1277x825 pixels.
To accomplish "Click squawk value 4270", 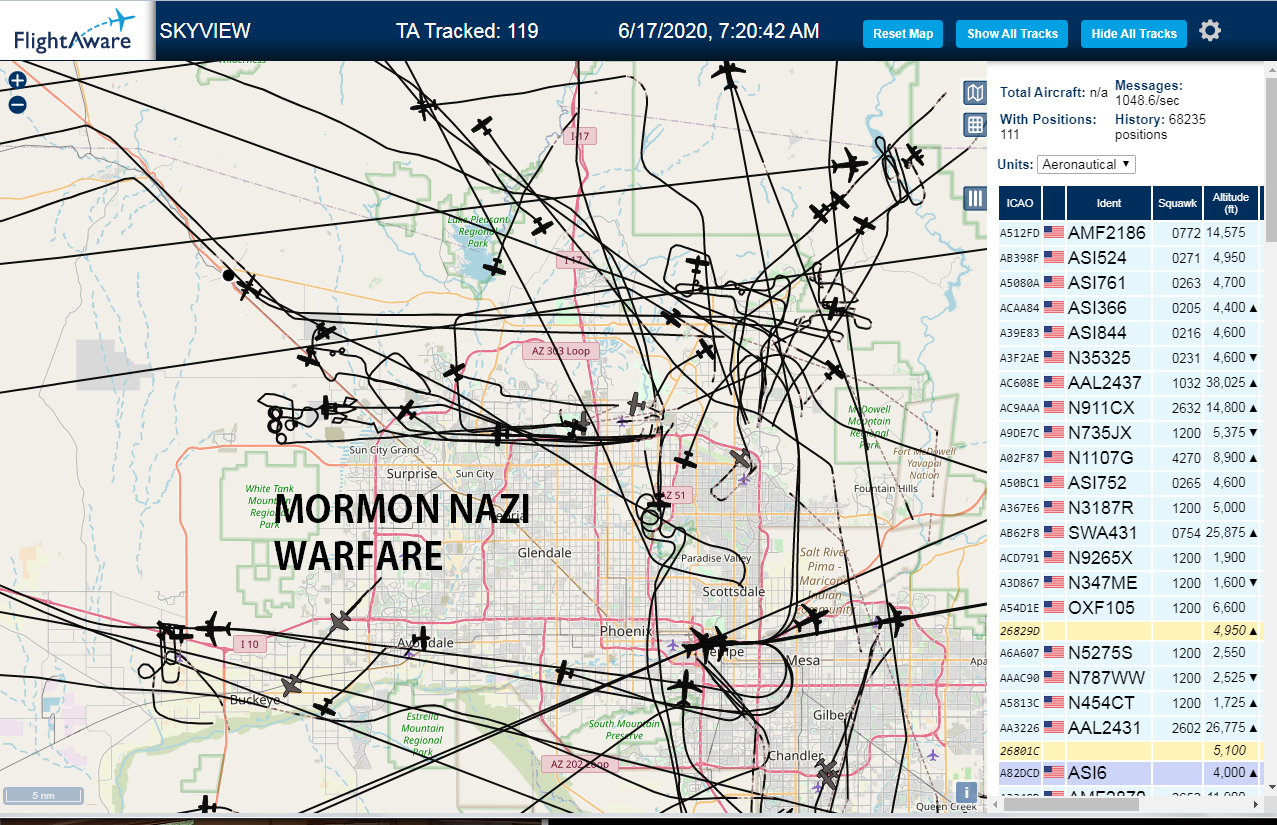I will pyautogui.click(x=1186, y=459).
